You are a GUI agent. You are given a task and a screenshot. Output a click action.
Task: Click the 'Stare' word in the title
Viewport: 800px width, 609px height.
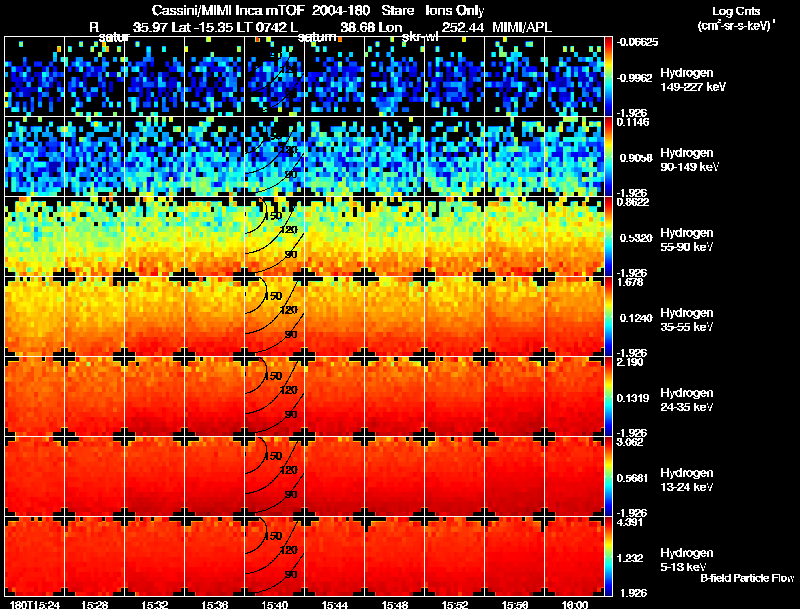[x=397, y=11]
